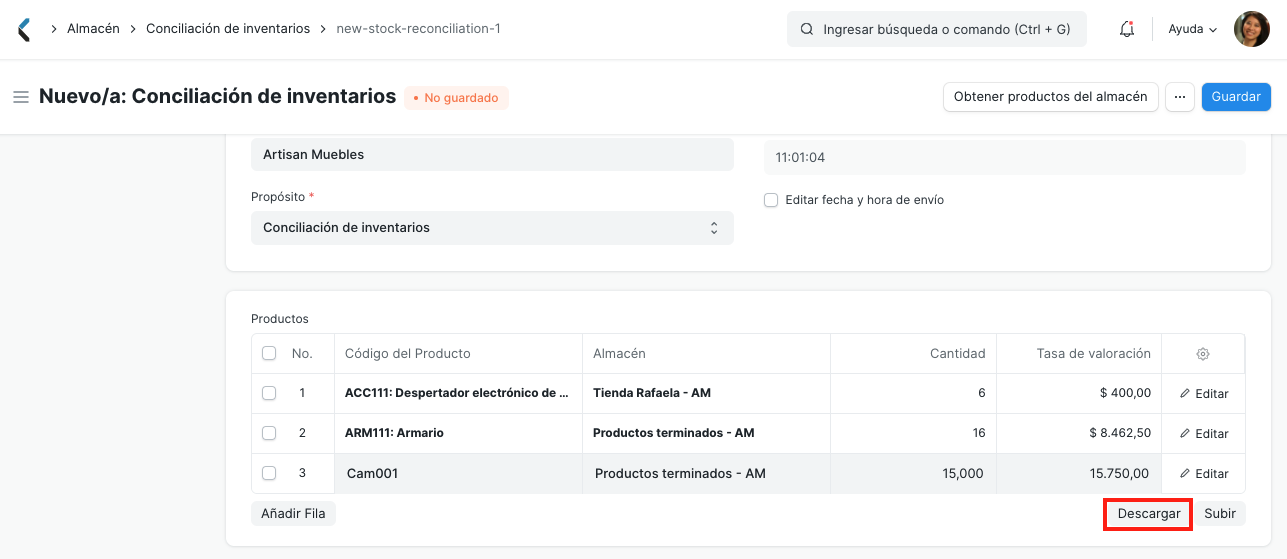This screenshot has width=1287, height=559.
Task: Click Tienda Rafaela - AM warehouse cell
Action: [707, 393]
